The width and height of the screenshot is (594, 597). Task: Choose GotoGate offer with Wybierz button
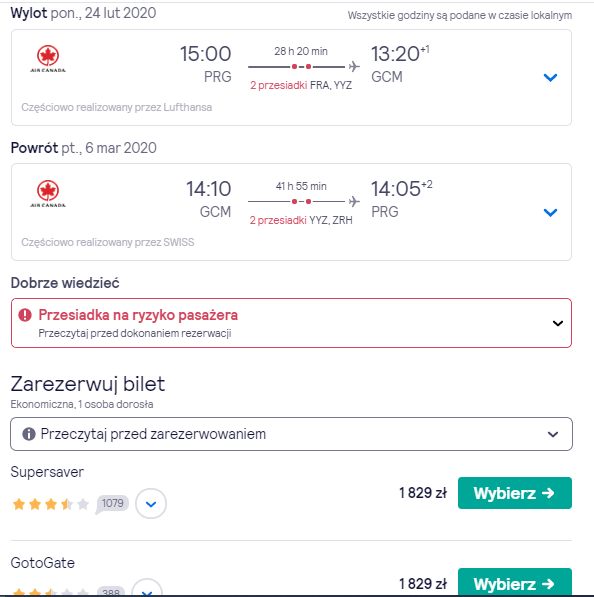(515, 582)
